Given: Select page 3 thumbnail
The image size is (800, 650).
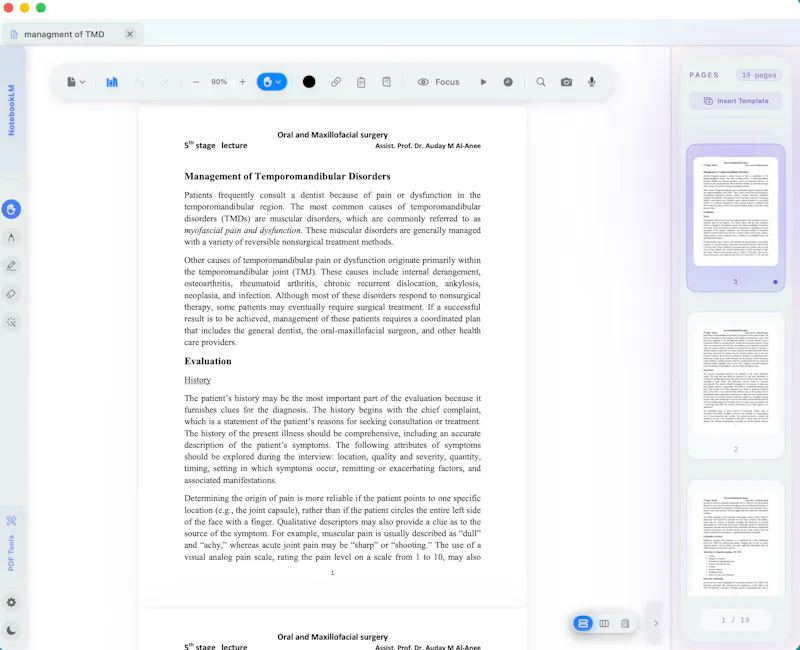Looking at the screenshot, I should coord(735,539).
